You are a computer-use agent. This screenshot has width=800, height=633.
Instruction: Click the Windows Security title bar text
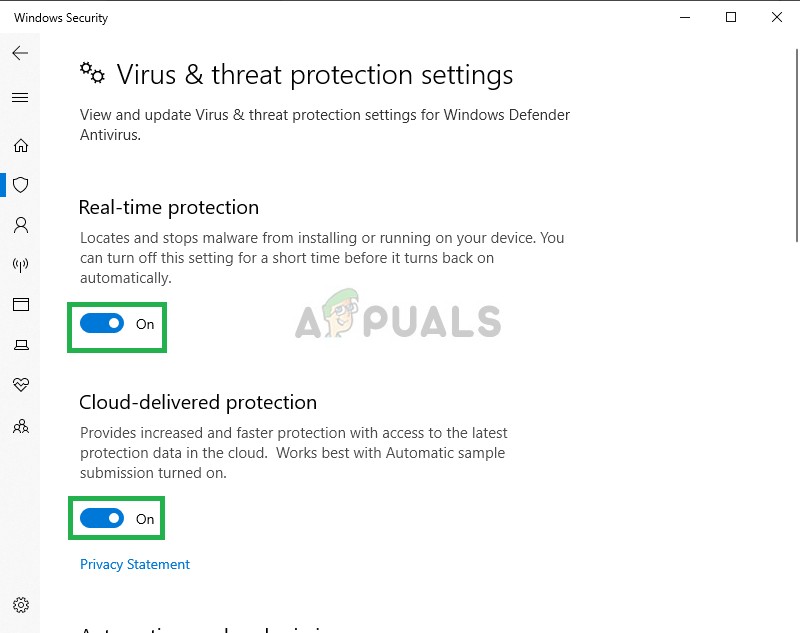(61, 18)
